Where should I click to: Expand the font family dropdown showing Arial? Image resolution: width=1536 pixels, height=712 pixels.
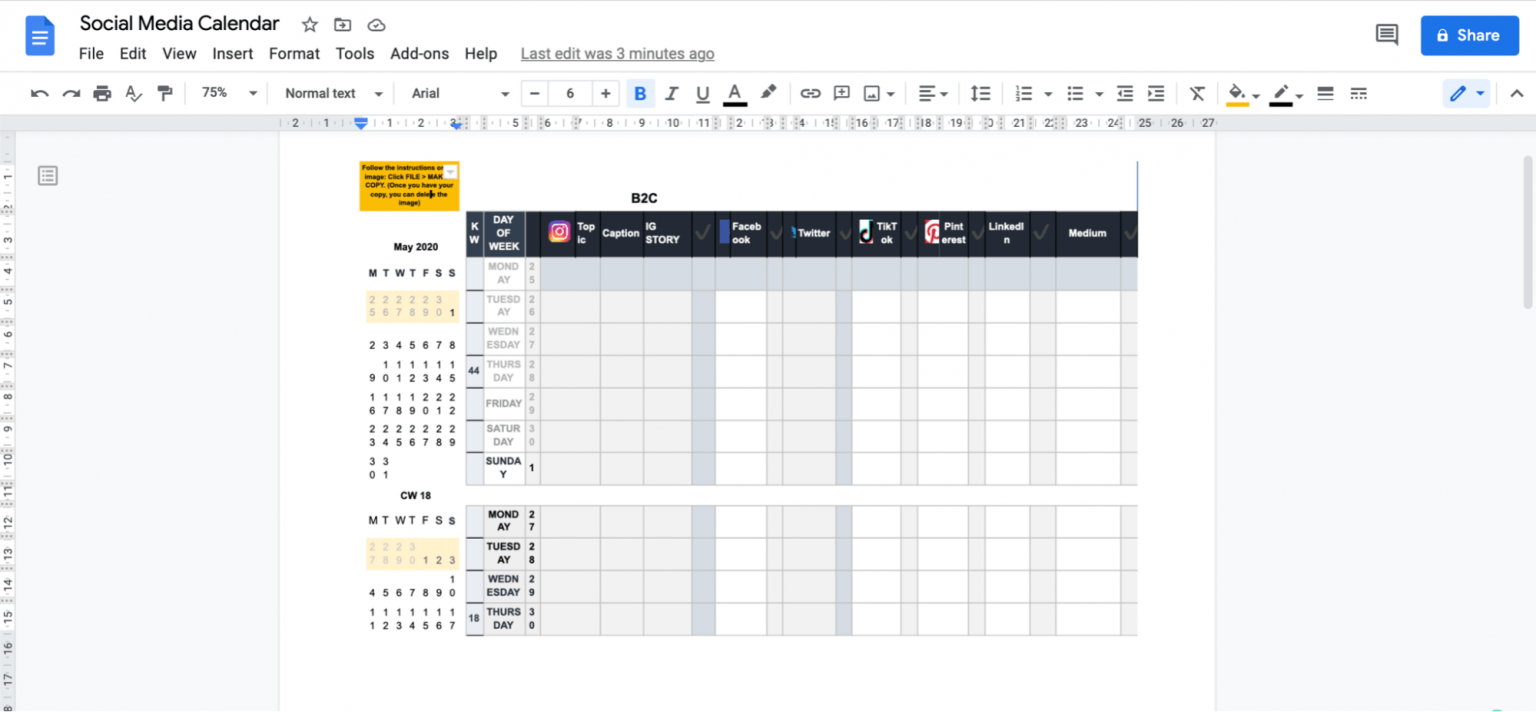457,93
